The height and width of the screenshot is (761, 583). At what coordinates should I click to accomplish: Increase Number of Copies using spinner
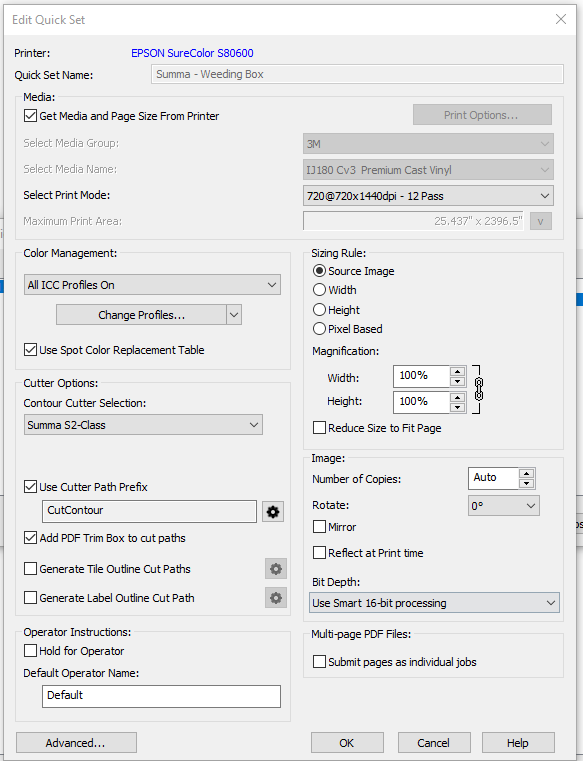tap(526, 473)
